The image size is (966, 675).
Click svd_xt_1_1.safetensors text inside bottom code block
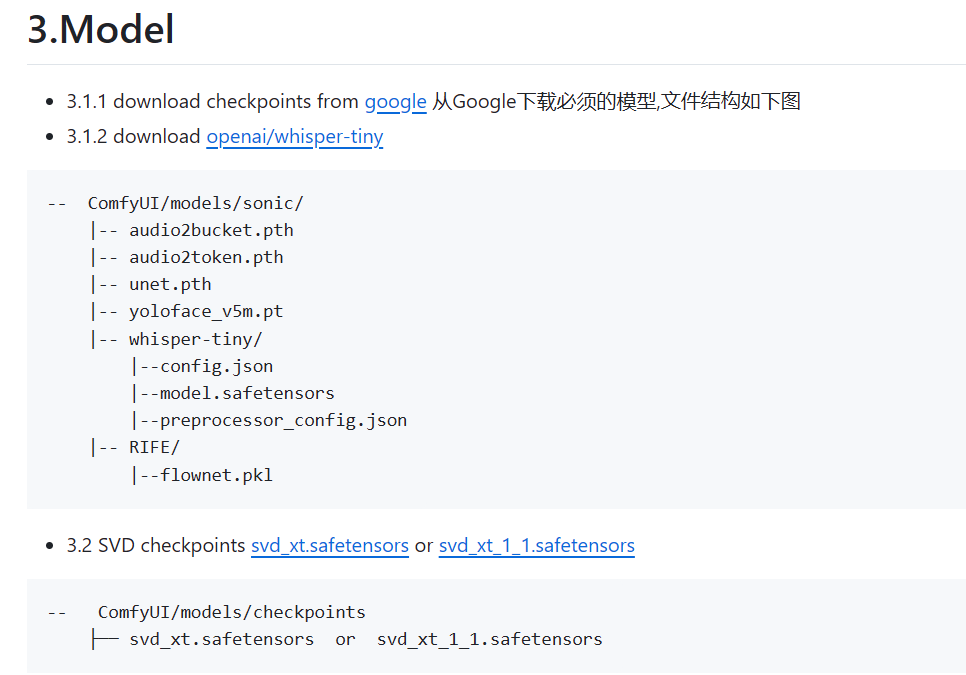pos(489,639)
